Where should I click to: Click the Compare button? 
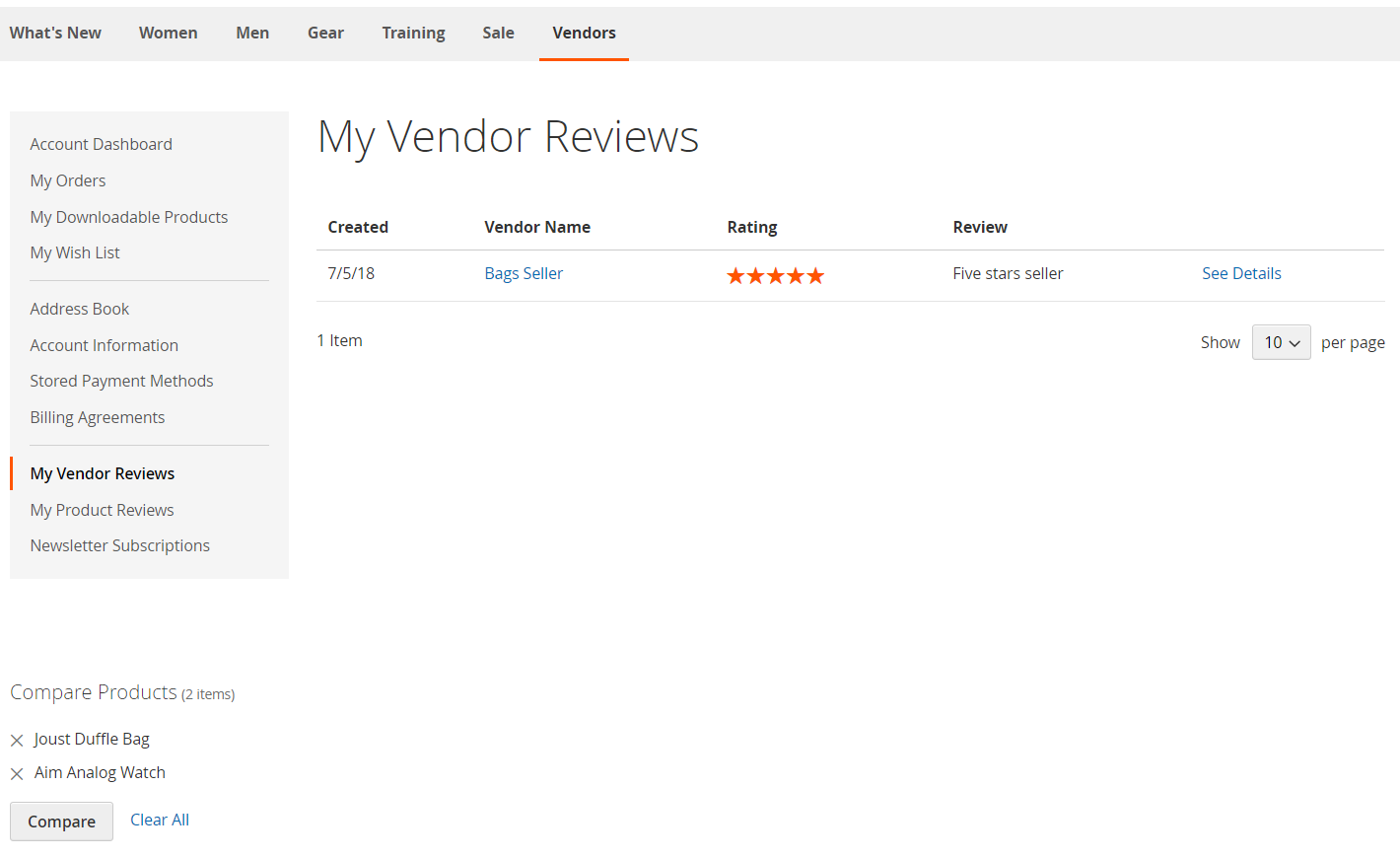[x=61, y=822]
